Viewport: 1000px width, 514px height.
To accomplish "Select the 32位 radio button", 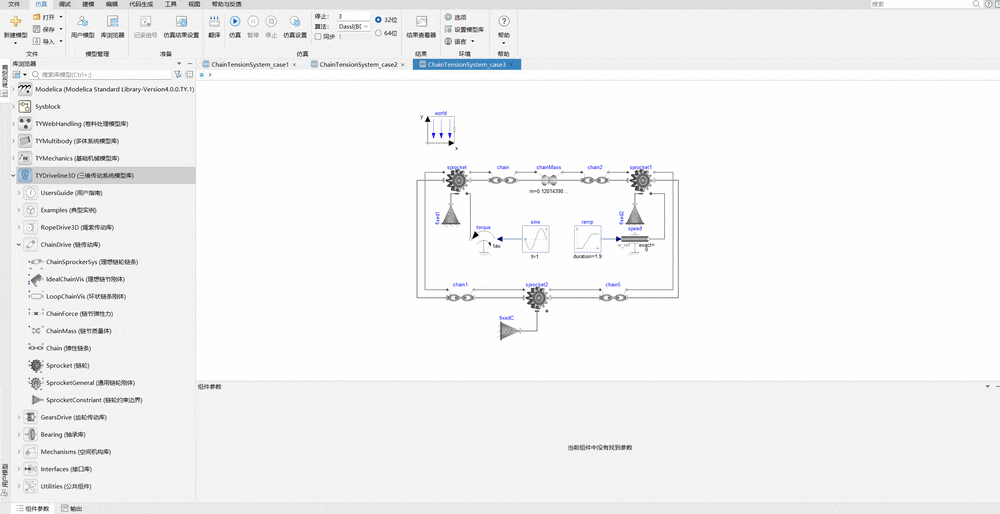I will (378, 20).
